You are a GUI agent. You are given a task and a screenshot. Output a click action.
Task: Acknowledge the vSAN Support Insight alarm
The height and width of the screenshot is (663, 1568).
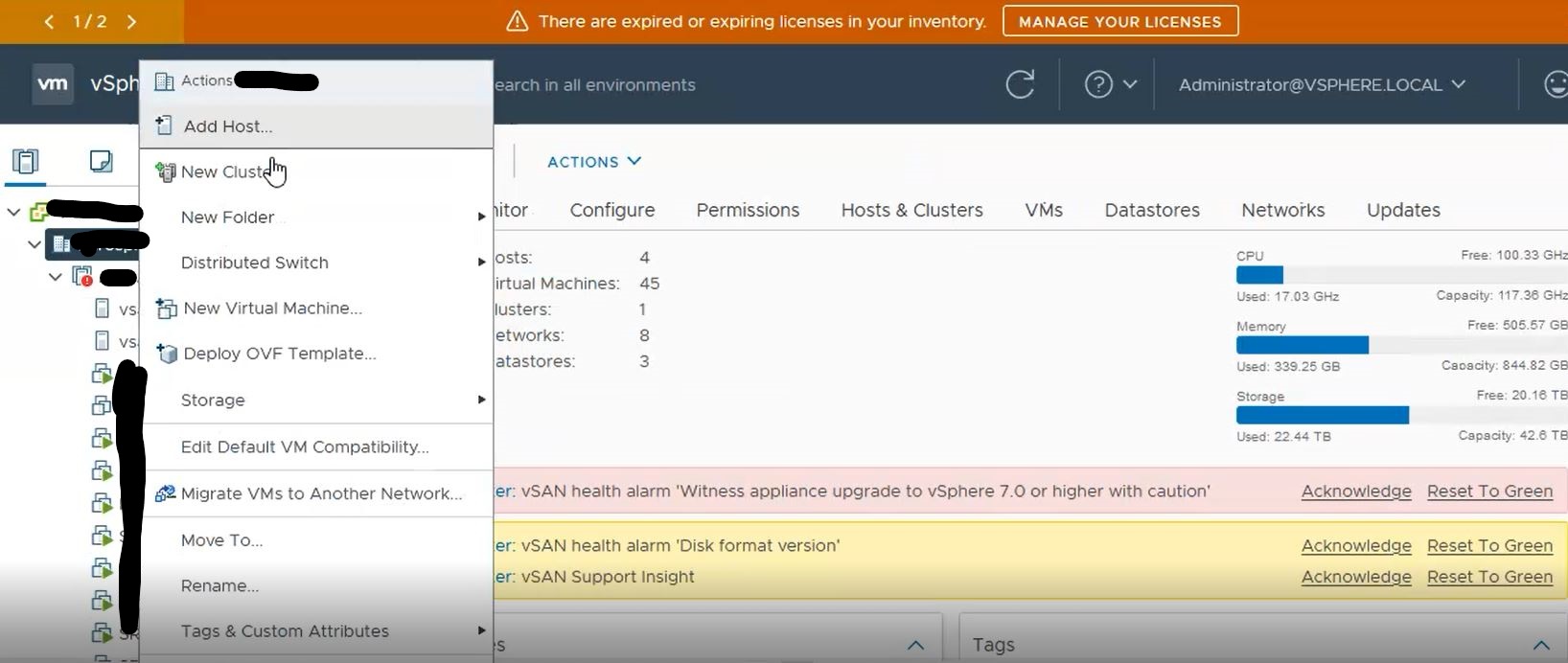pos(1356,578)
